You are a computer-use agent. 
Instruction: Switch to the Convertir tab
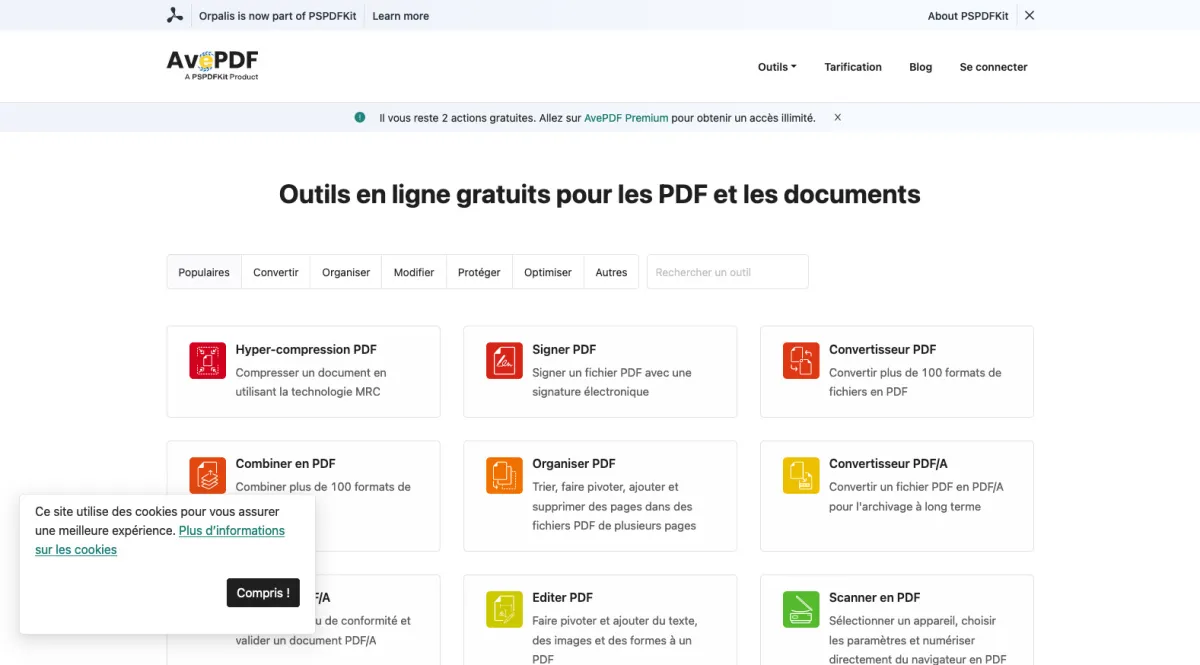tap(276, 272)
